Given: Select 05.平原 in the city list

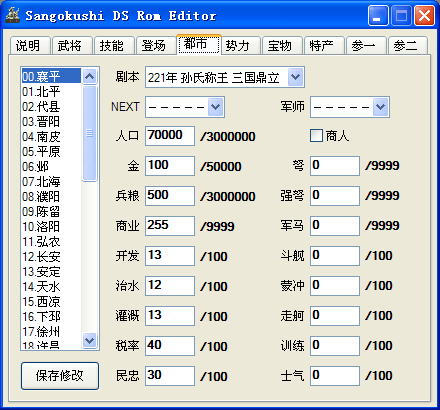Looking at the screenshot, I should click(51, 151).
